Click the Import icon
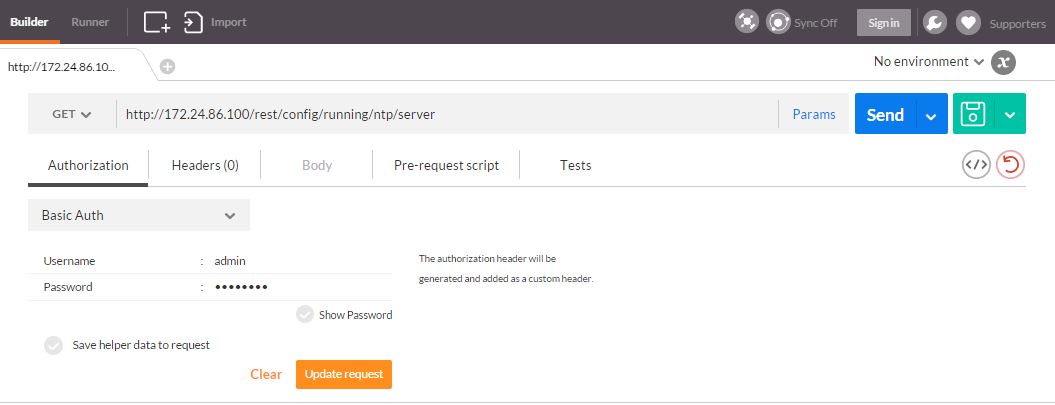 point(194,22)
